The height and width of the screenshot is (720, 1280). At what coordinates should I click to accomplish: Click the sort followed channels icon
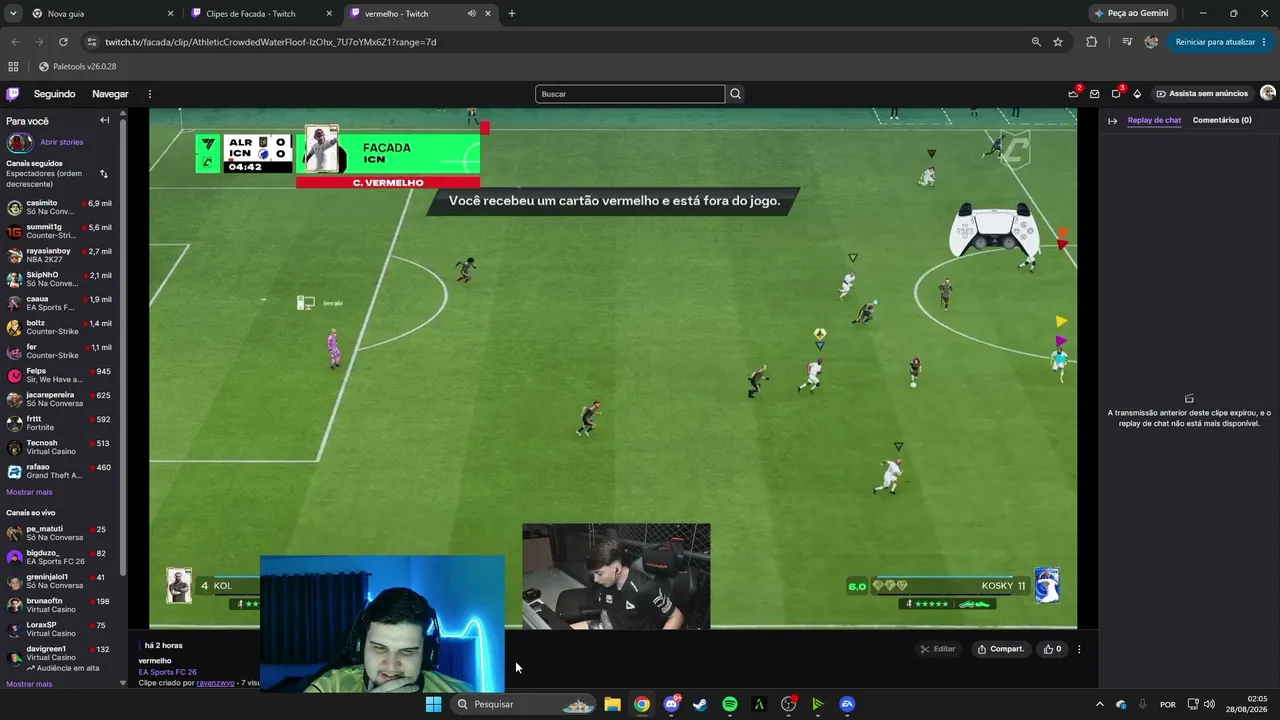[x=103, y=174]
